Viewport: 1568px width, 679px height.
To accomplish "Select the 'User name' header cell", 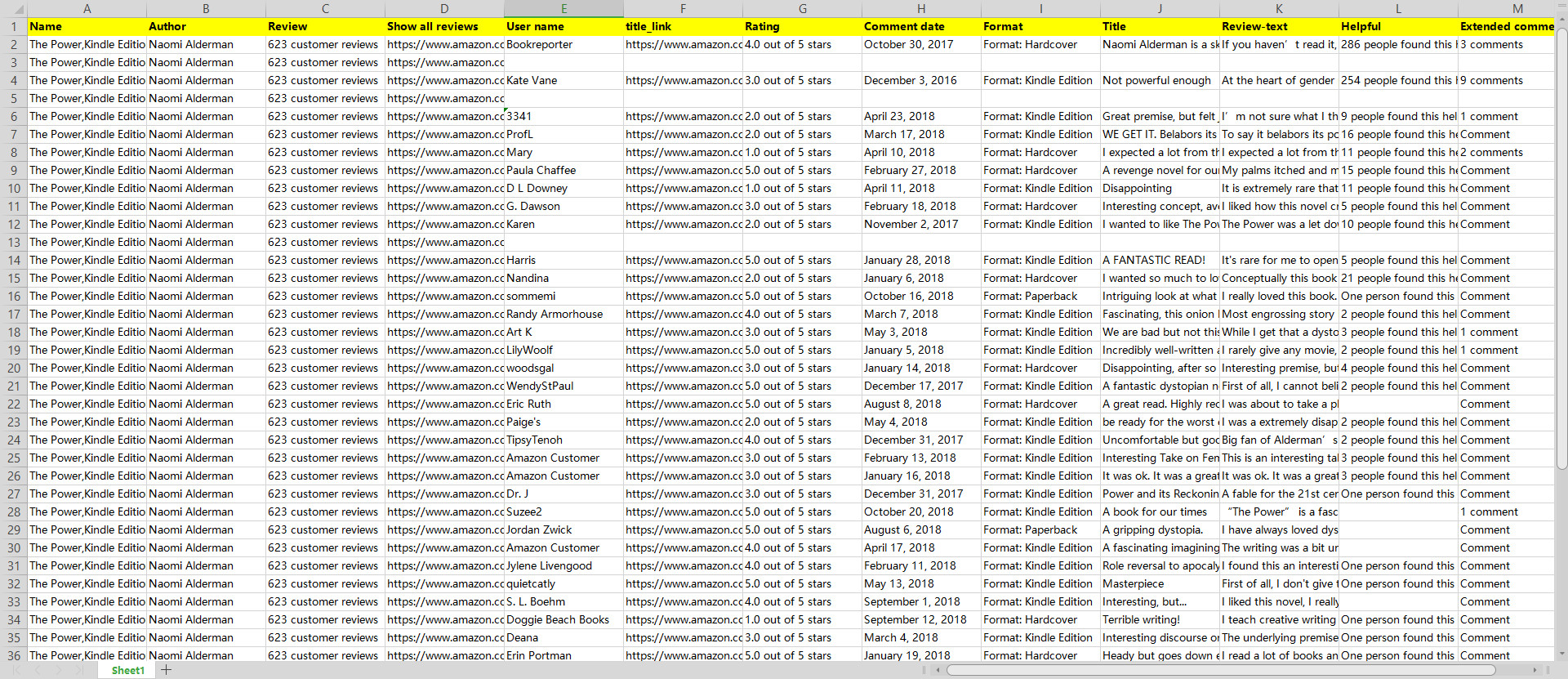I will [x=563, y=26].
